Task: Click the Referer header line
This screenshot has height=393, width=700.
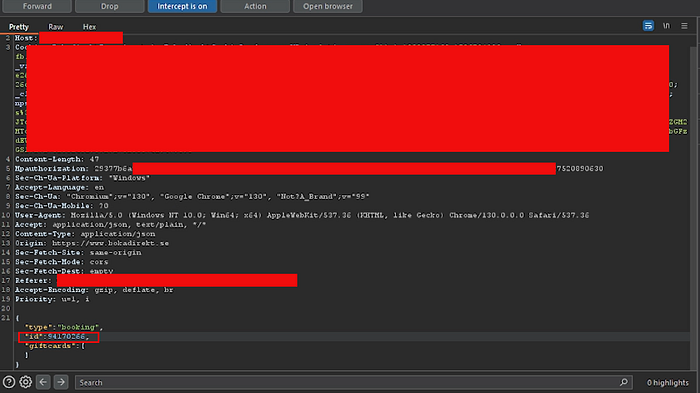Action: click(x=156, y=280)
